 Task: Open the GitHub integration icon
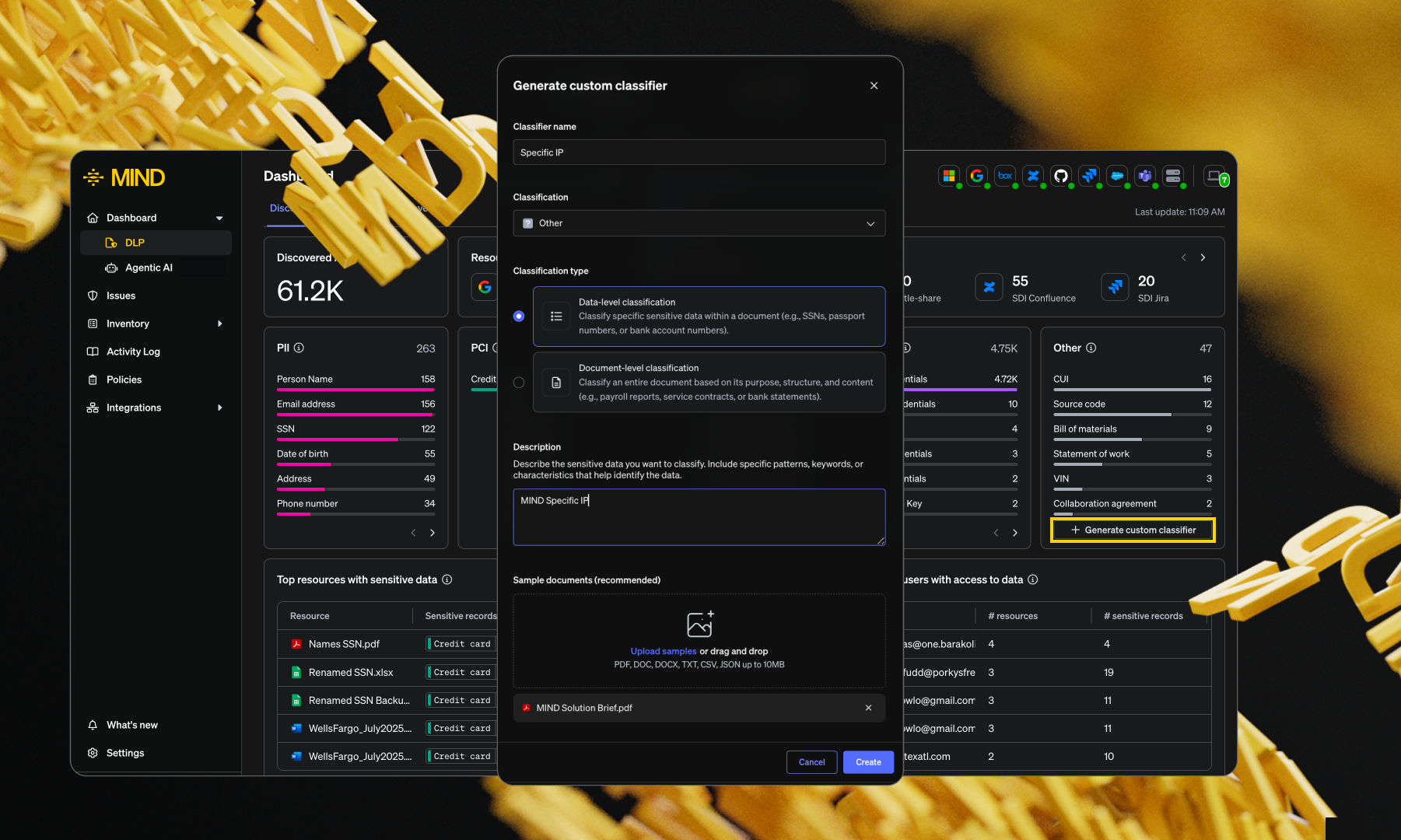tap(1061, 176)
